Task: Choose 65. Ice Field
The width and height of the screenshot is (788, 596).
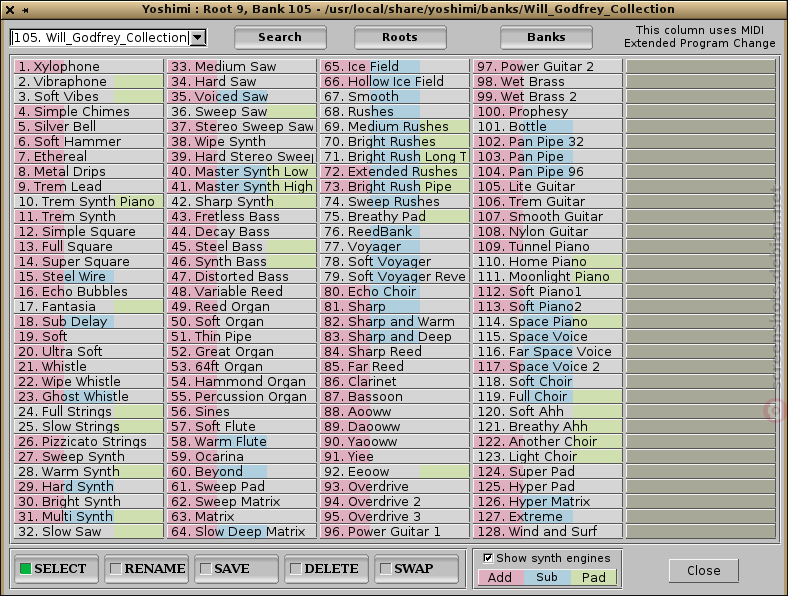Action: click(395, 66)
